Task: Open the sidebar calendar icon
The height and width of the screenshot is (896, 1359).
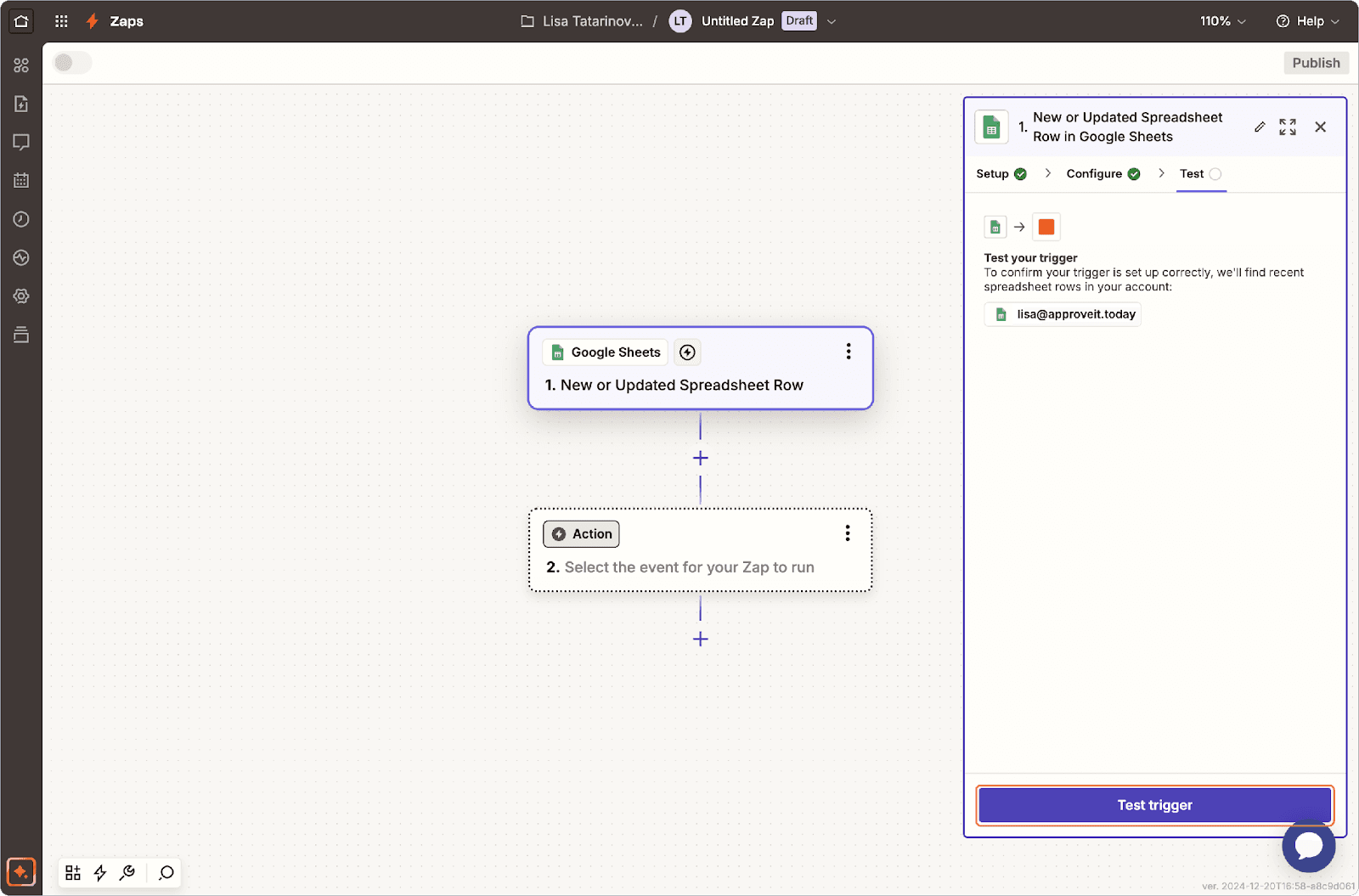Action: 21,180
